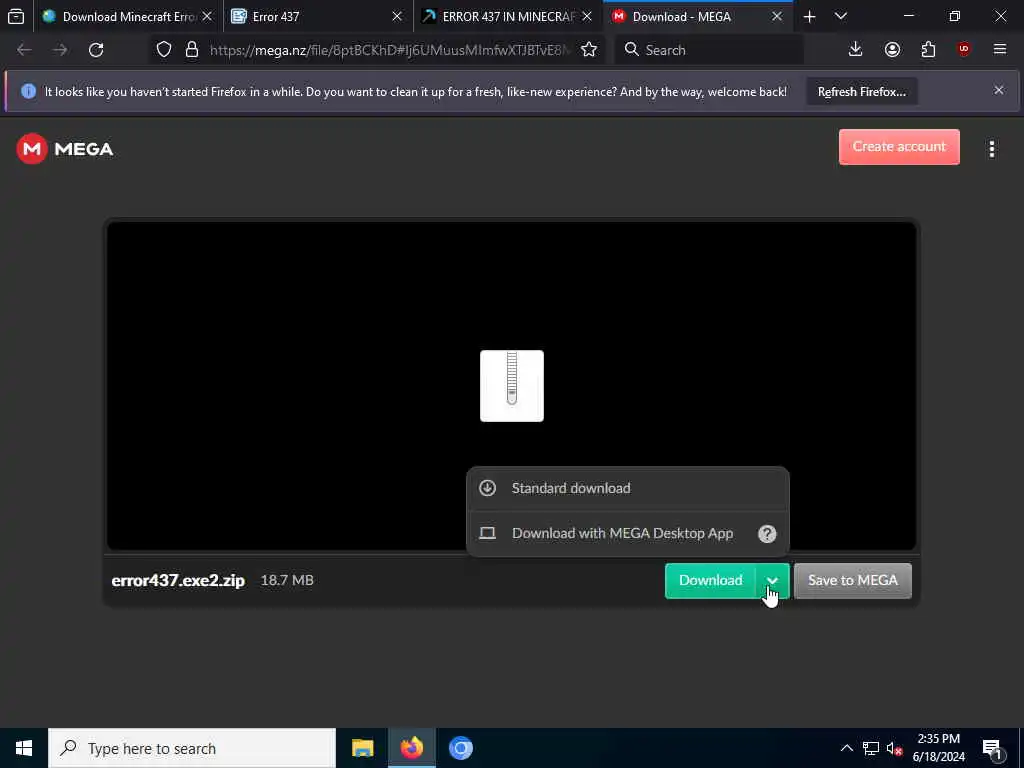Open File Explorer from taskbar
The image size is (1024, 768).
362,748
